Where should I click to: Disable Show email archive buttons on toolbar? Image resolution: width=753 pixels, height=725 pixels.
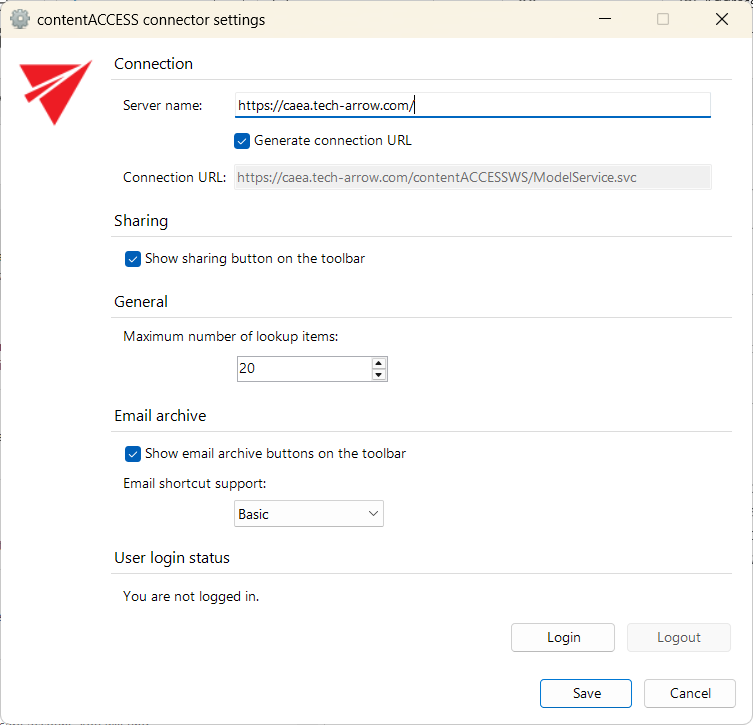click(x=133, y=454)
